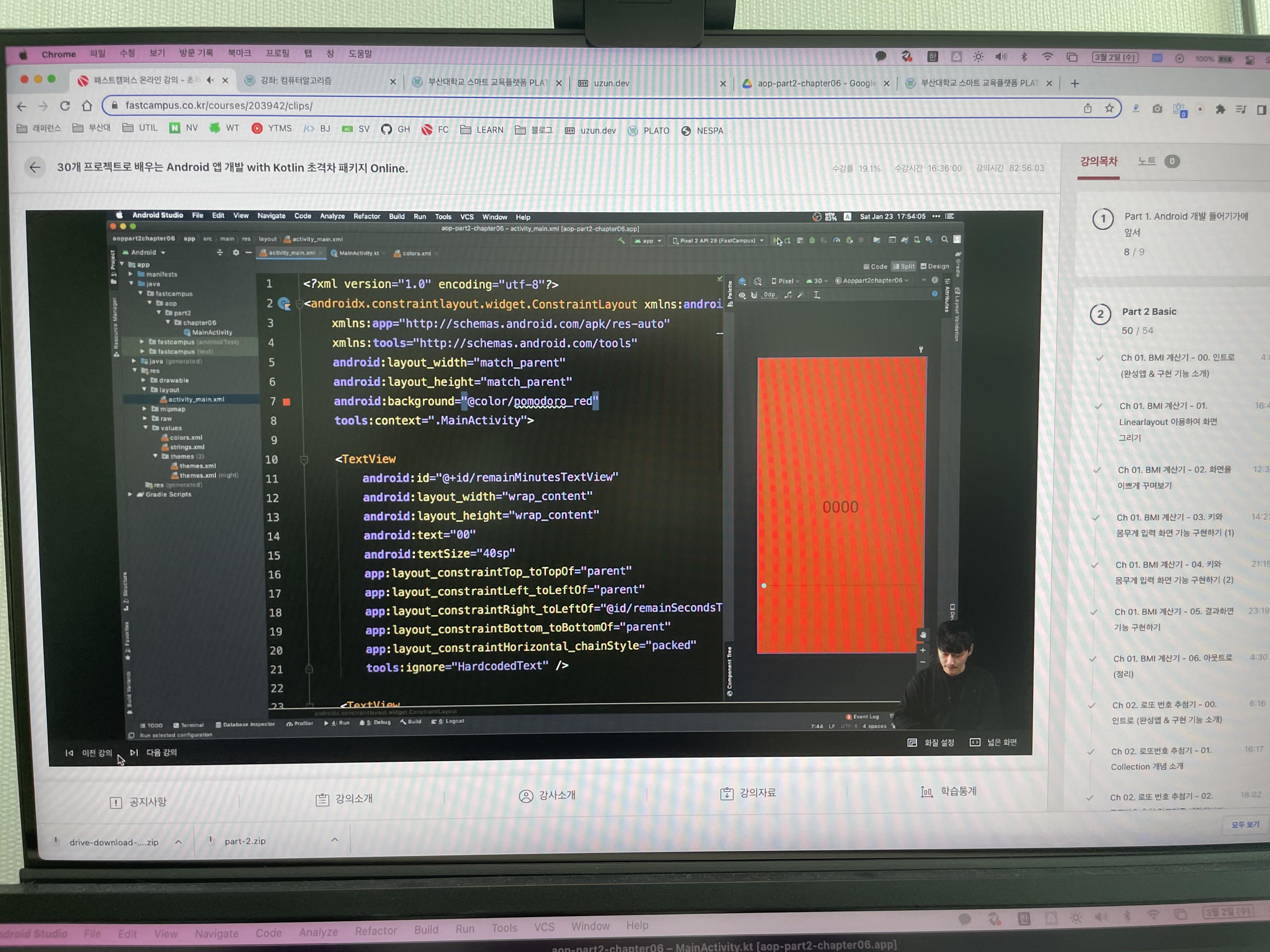Open the GH GitHub bookmark
The height and width of the screenshot is (952, 1270).
coord(396,130)
